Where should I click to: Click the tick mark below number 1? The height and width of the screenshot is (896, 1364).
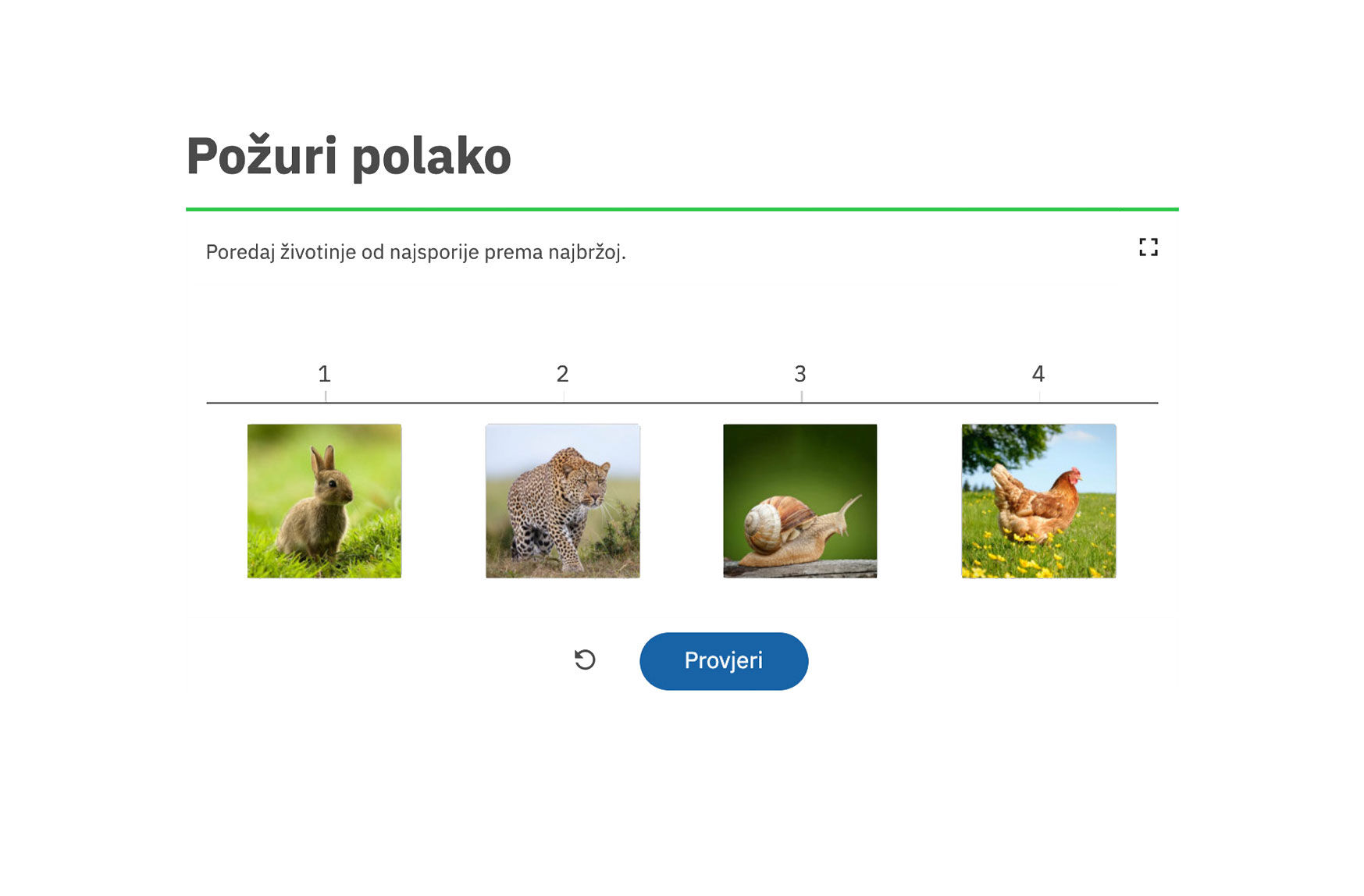[326, 396]
